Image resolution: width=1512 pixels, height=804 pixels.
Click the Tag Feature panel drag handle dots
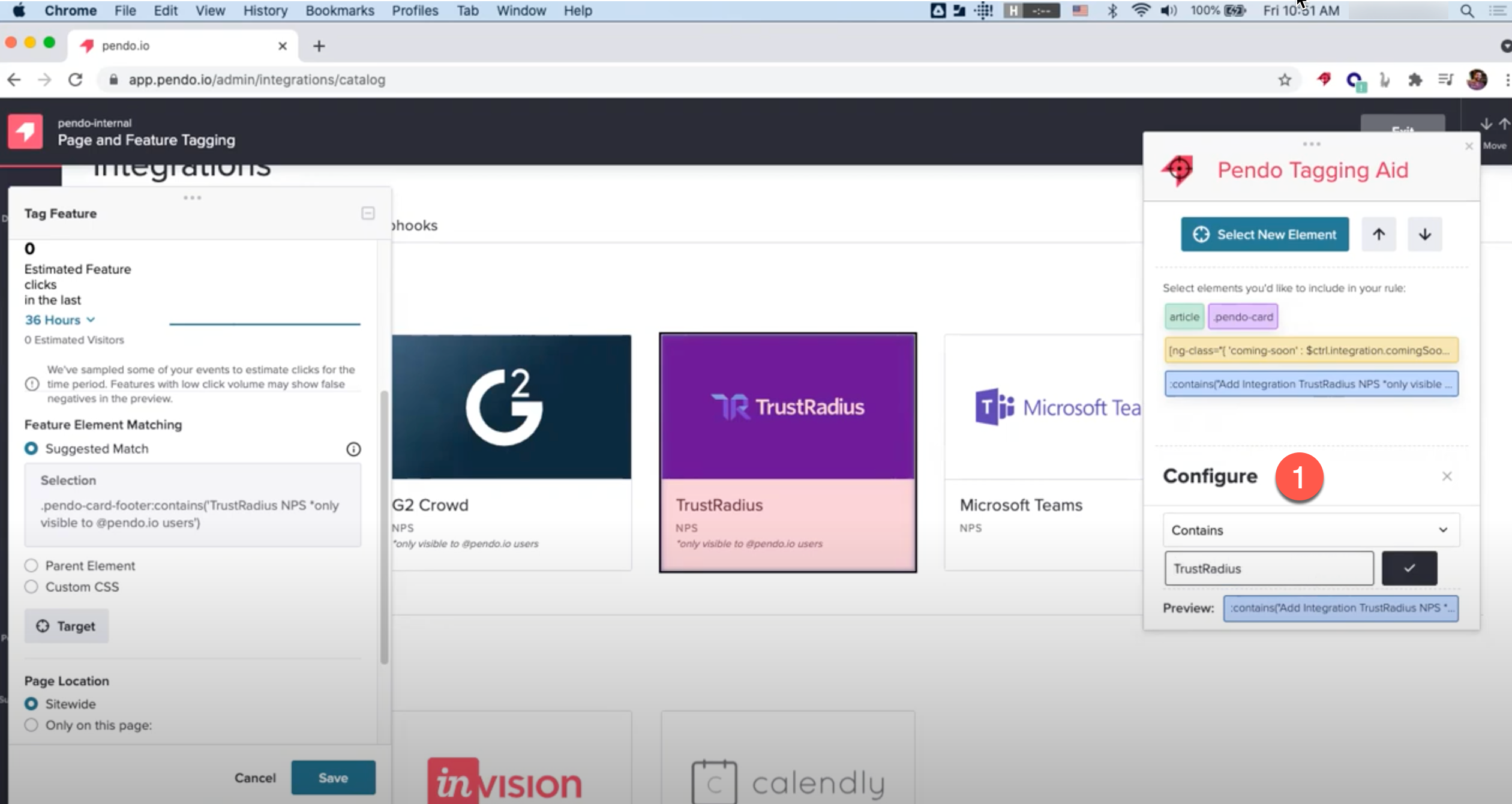click(x=192, y=197)
